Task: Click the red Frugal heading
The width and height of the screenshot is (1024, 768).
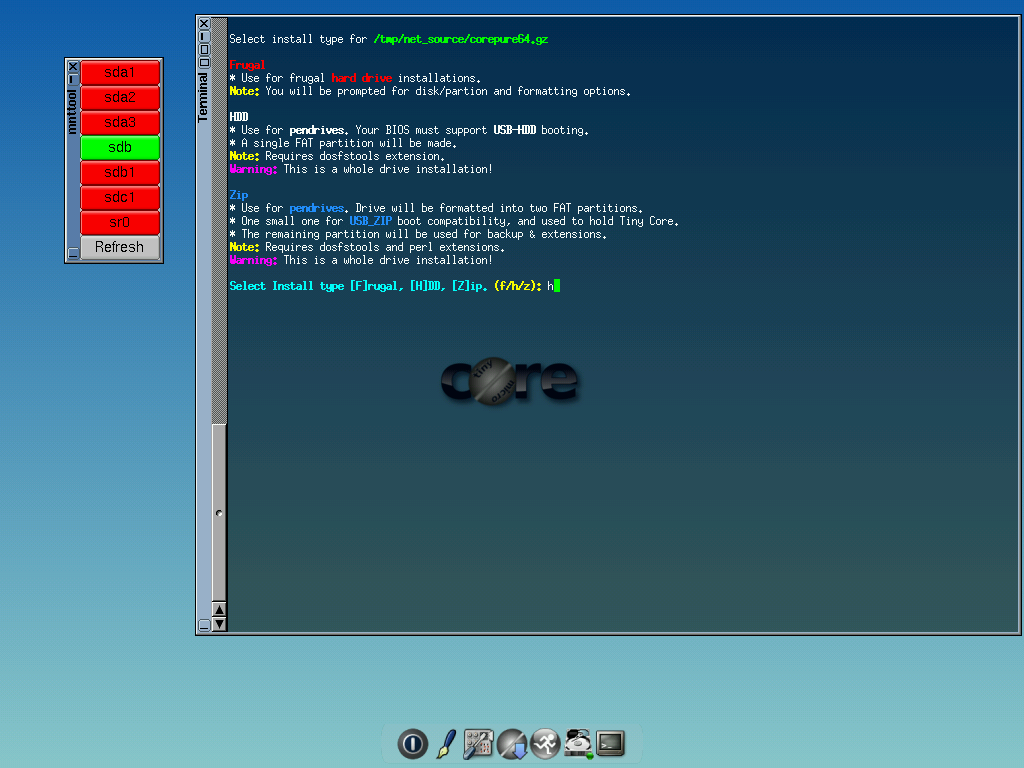Action: point(247,65)
